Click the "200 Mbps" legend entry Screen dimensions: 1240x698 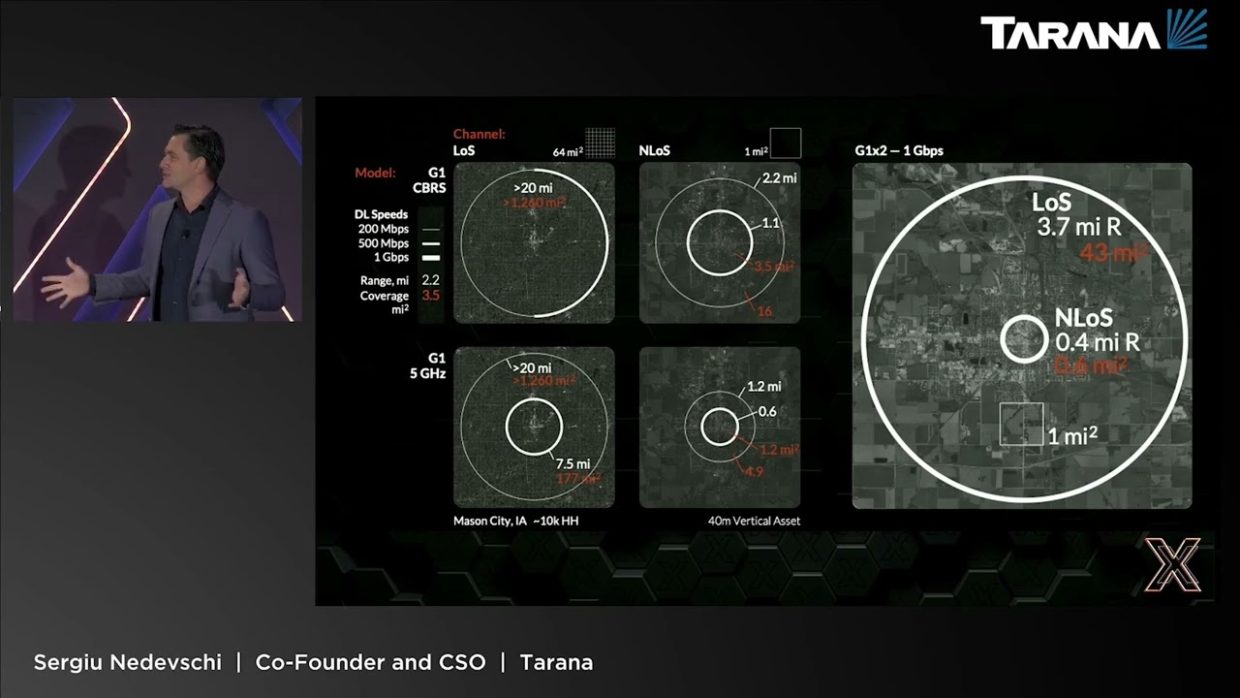[384, 229]
